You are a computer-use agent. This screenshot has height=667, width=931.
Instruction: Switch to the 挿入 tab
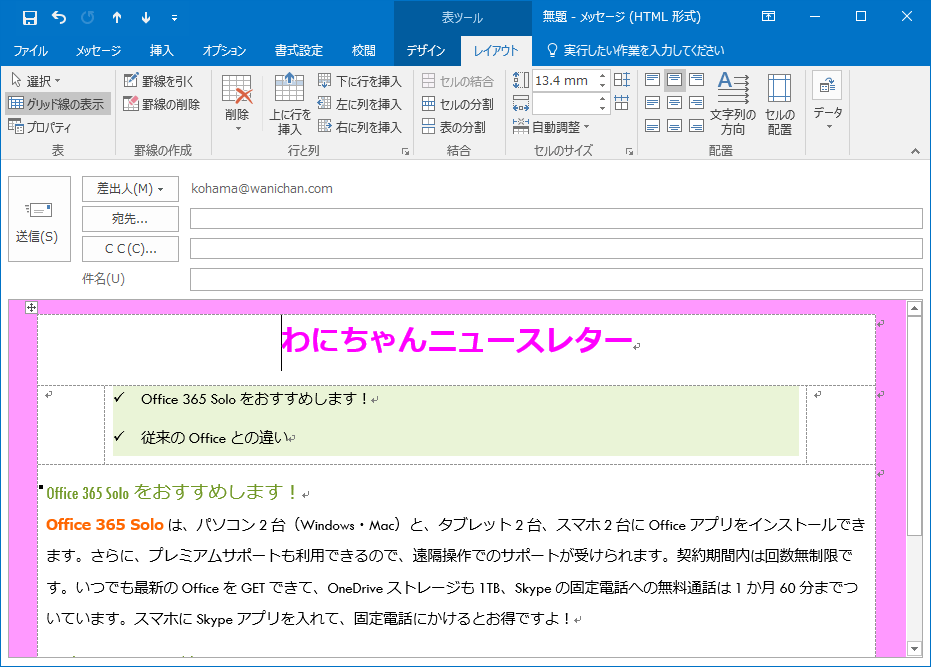click(x=162, y=51)
